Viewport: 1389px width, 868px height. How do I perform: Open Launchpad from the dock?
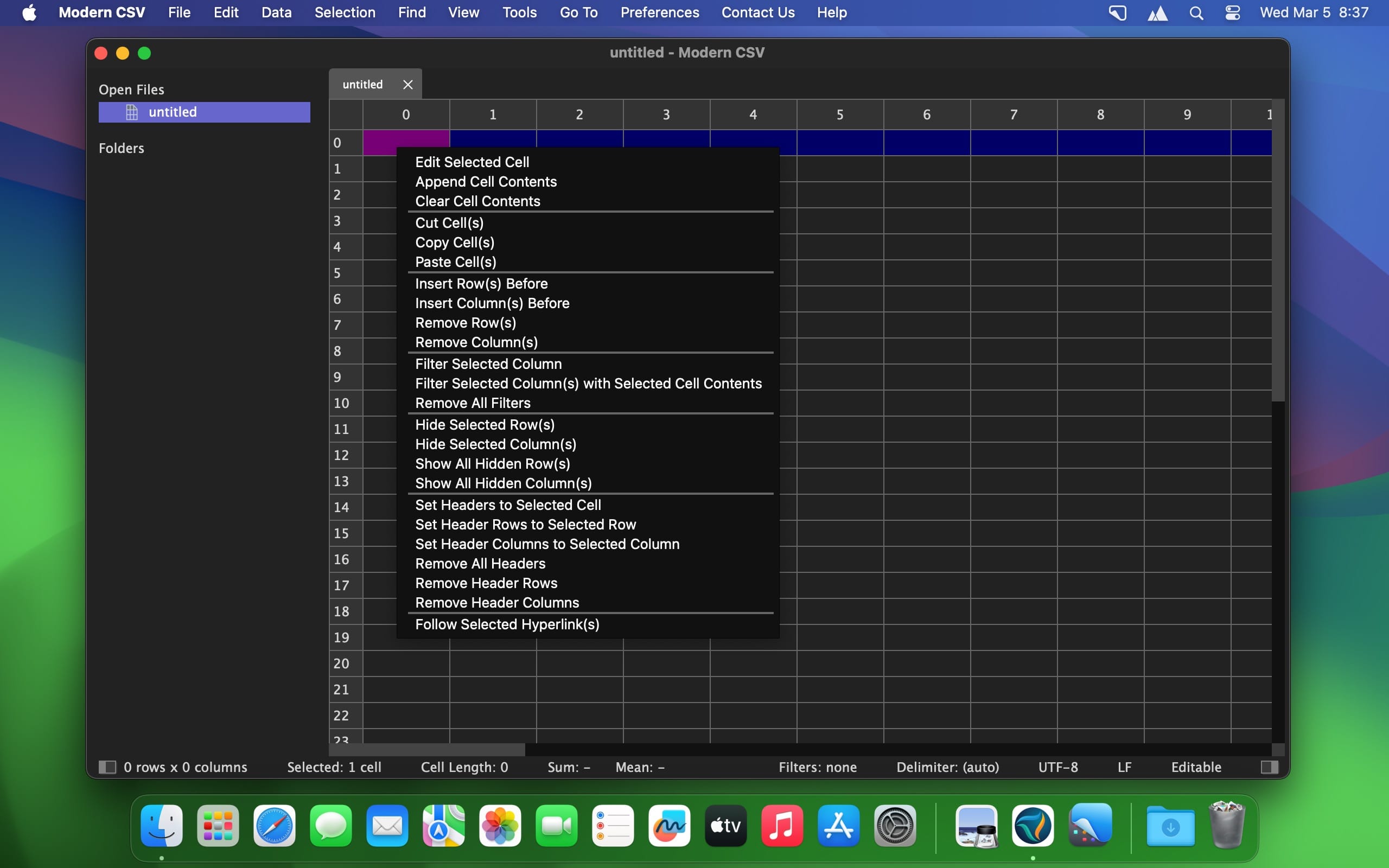click(218, 826)
